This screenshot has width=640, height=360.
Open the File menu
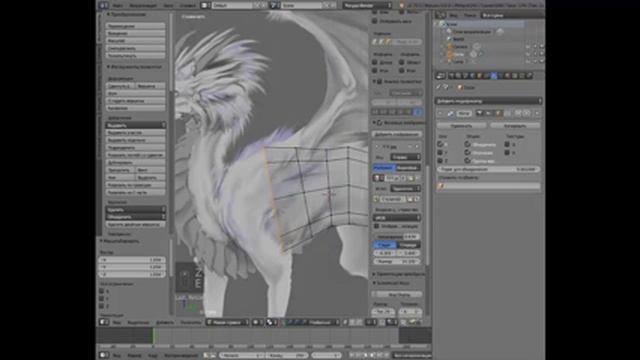coord(117,5)
